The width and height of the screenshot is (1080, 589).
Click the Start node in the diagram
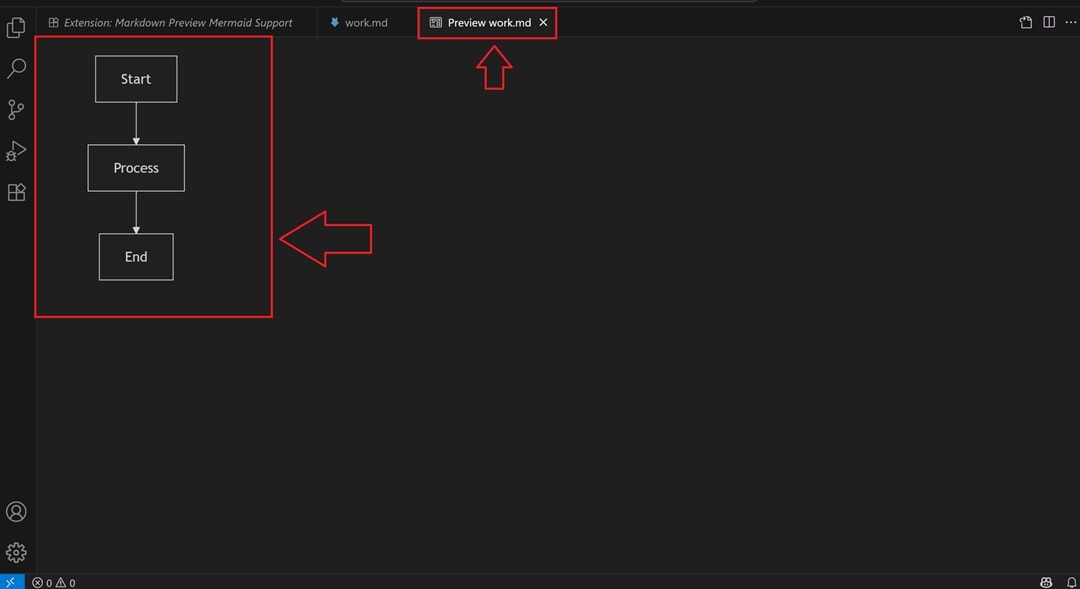[136, 78]
